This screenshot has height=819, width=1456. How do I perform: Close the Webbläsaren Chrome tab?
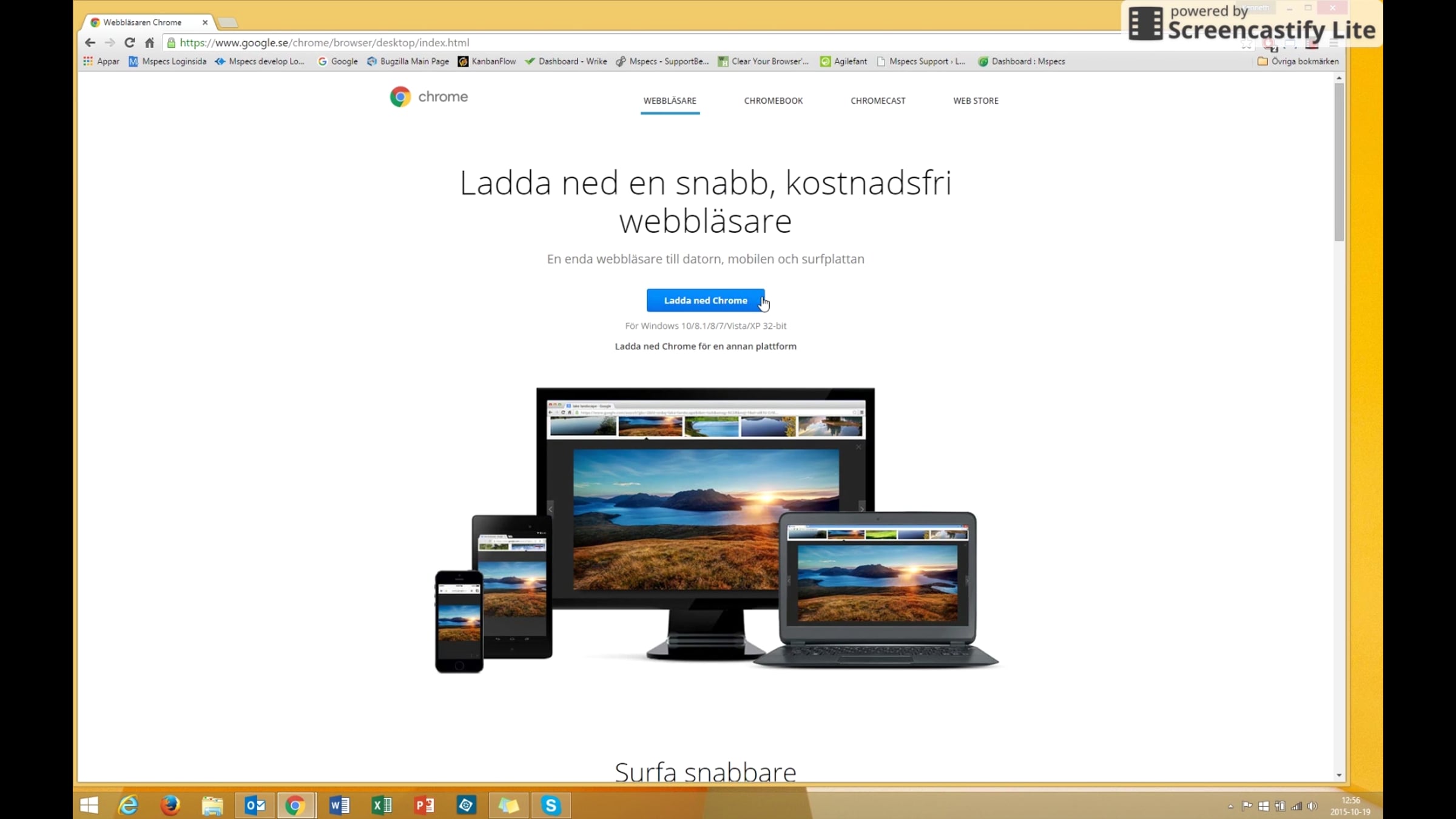pos(205,22)
